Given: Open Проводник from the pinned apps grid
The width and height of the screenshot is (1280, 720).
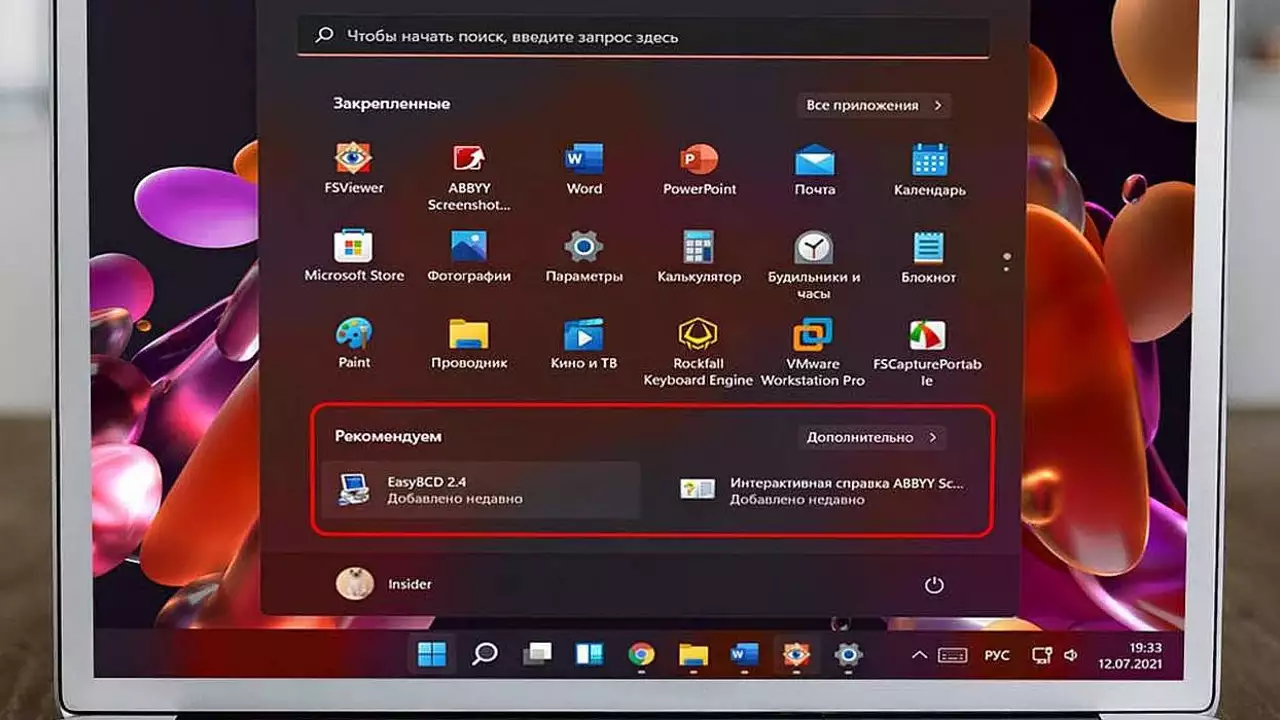Looking at the screenshot, I should click(x=469, y=343).
